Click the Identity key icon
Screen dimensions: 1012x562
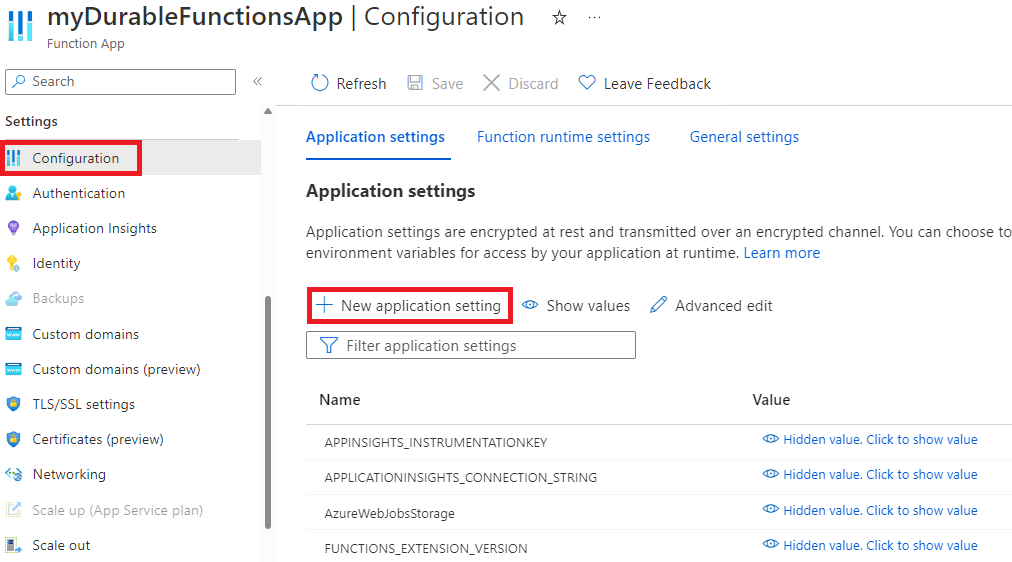pyautogui.click(x=14, y=263)
